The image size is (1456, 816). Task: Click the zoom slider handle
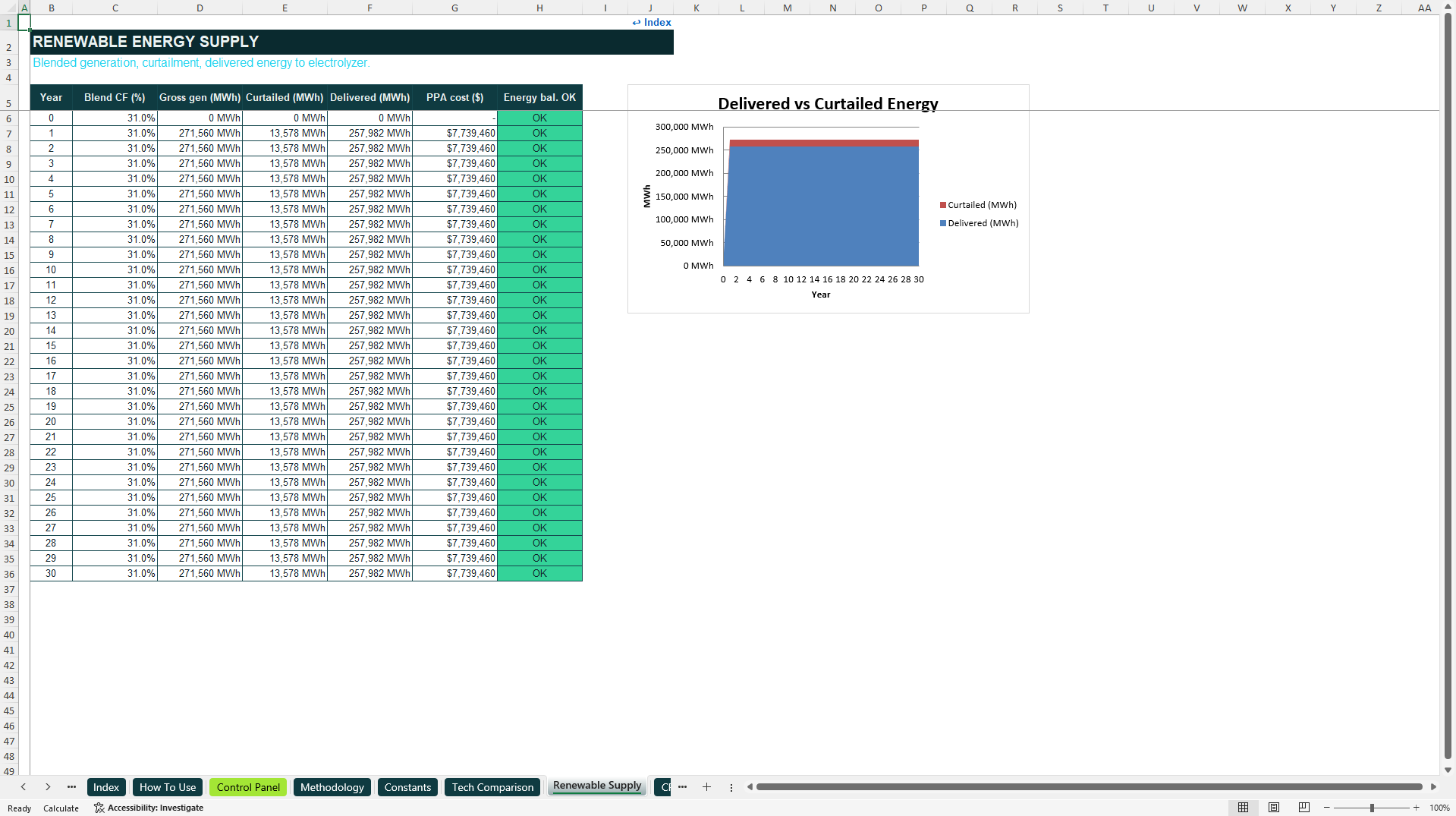click(x=1372, y=808)
